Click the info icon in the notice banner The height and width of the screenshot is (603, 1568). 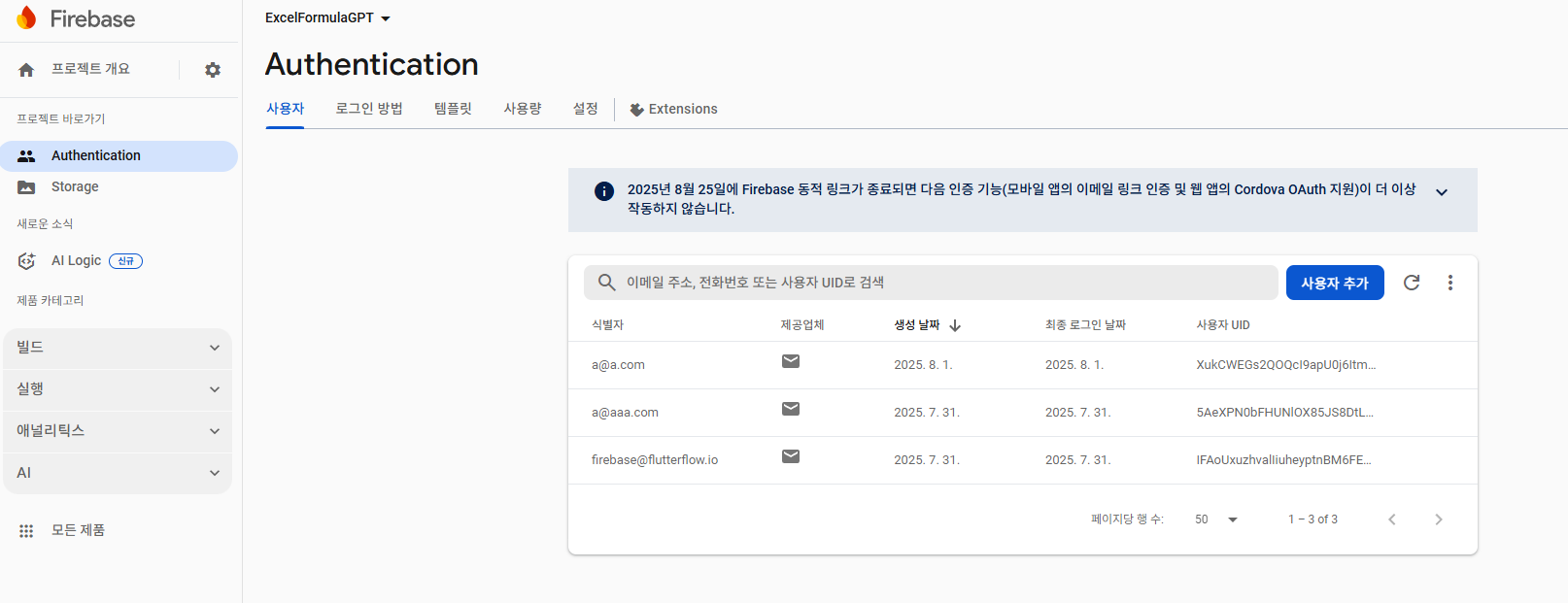[x=604, y=191]
